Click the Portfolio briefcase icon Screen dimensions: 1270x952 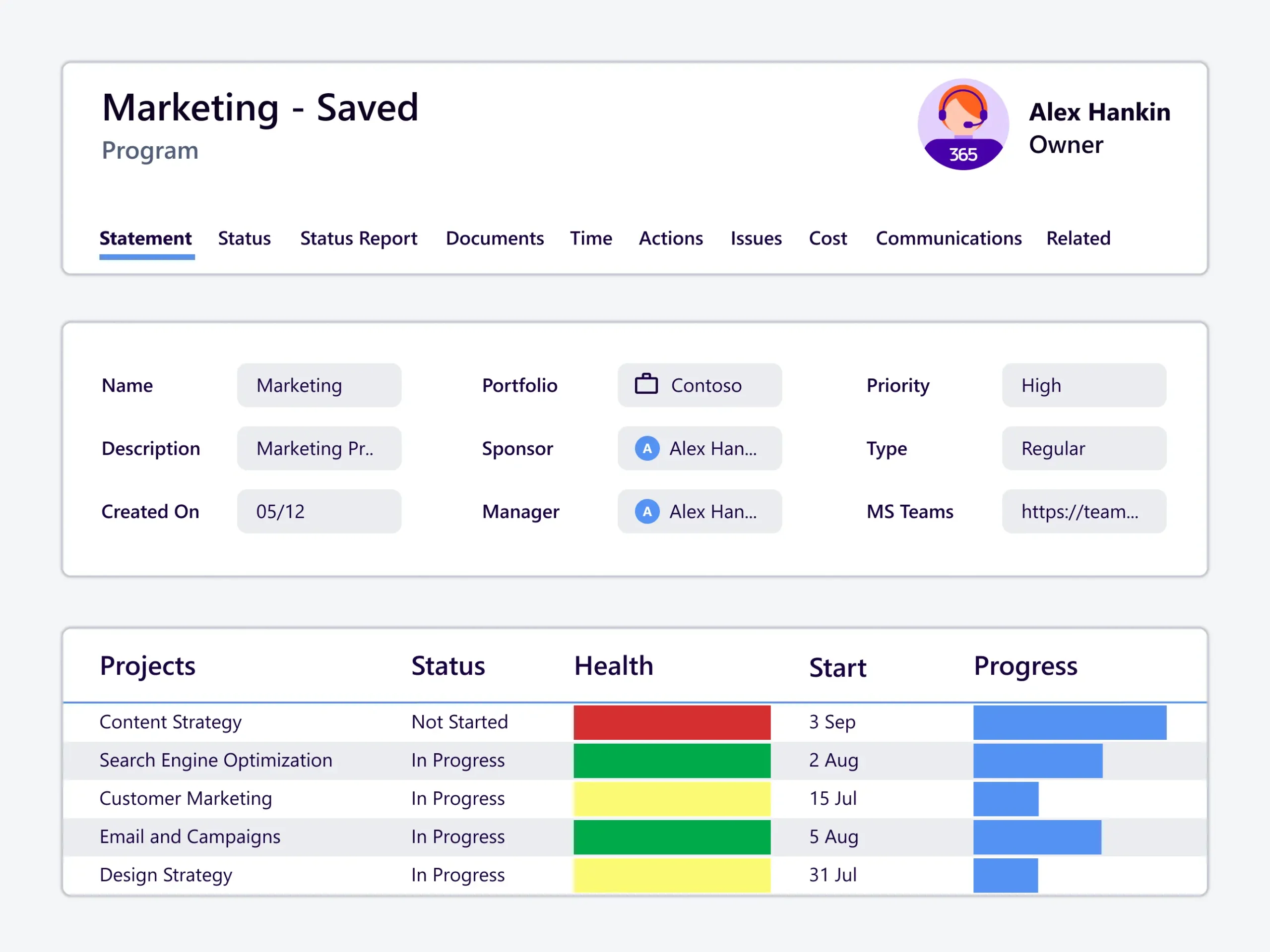click(646, 384)
